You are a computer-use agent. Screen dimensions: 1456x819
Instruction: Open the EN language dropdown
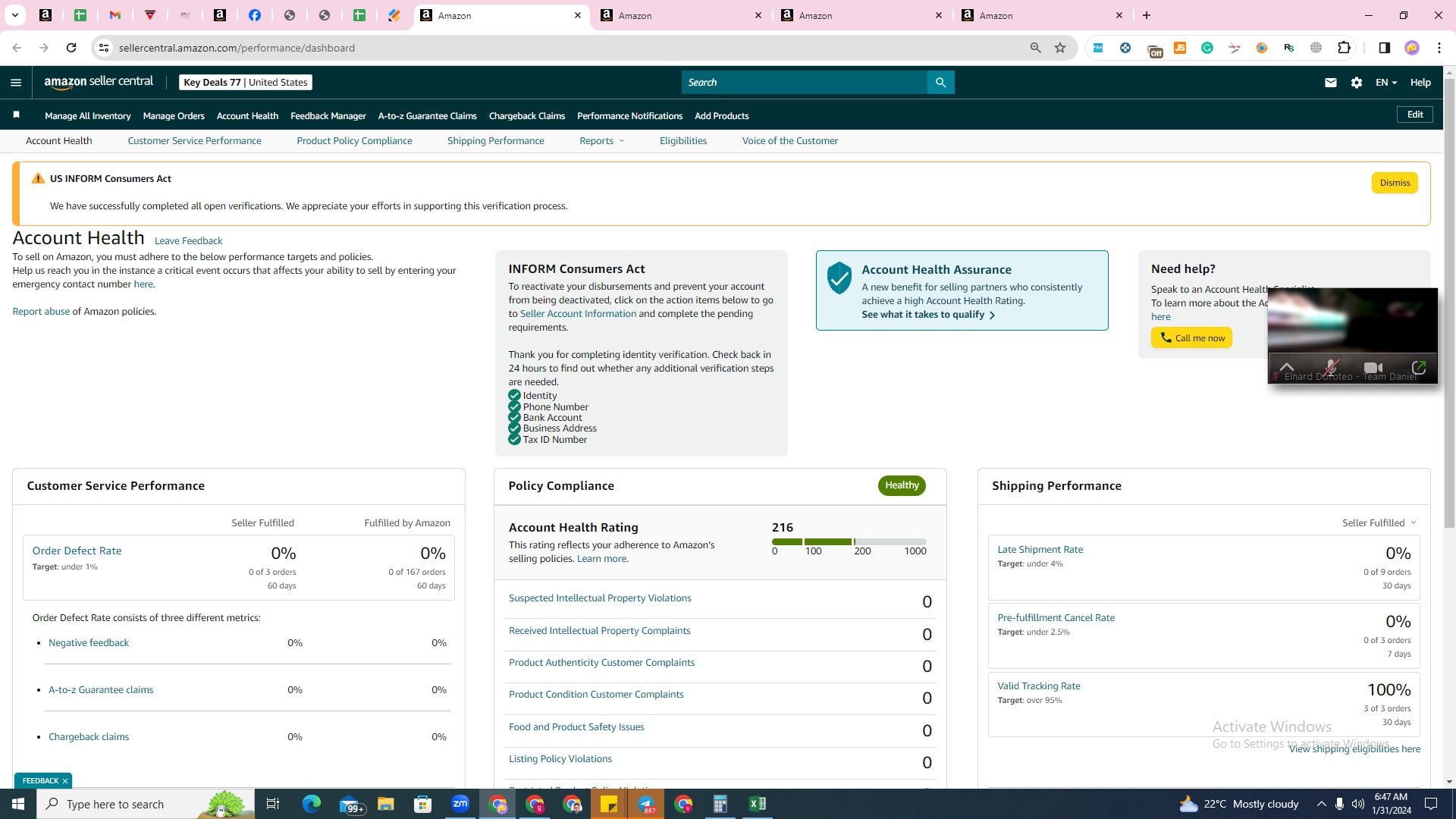(1386, 83)
